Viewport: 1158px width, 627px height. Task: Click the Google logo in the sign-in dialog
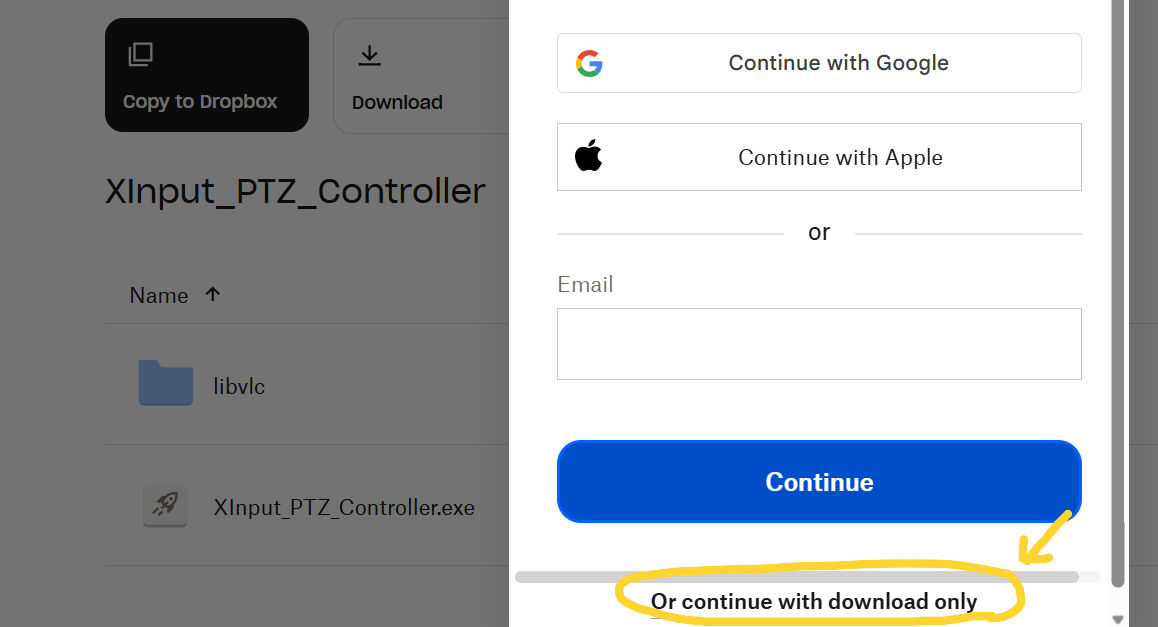click(x=590, y=63)
